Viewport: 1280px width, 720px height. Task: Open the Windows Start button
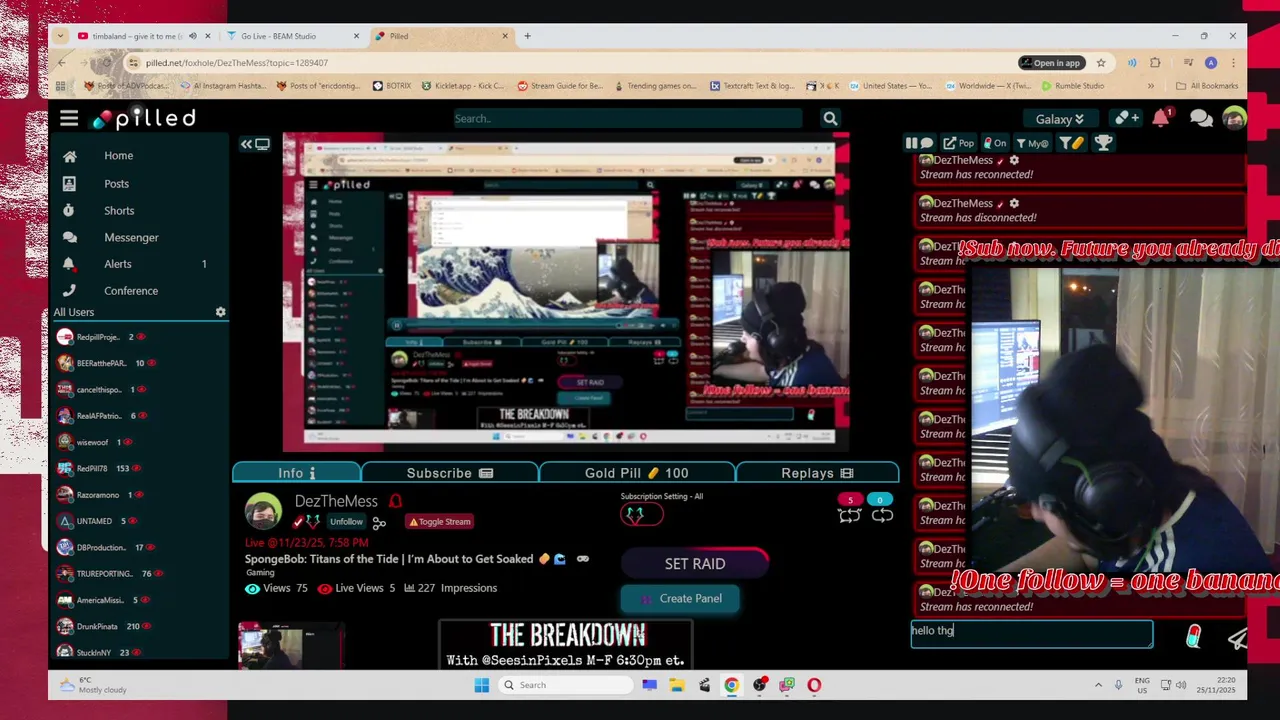tap(481, 685)
